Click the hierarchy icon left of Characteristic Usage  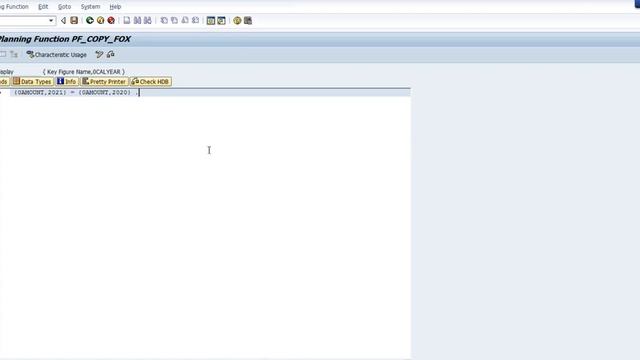[14, 54]
